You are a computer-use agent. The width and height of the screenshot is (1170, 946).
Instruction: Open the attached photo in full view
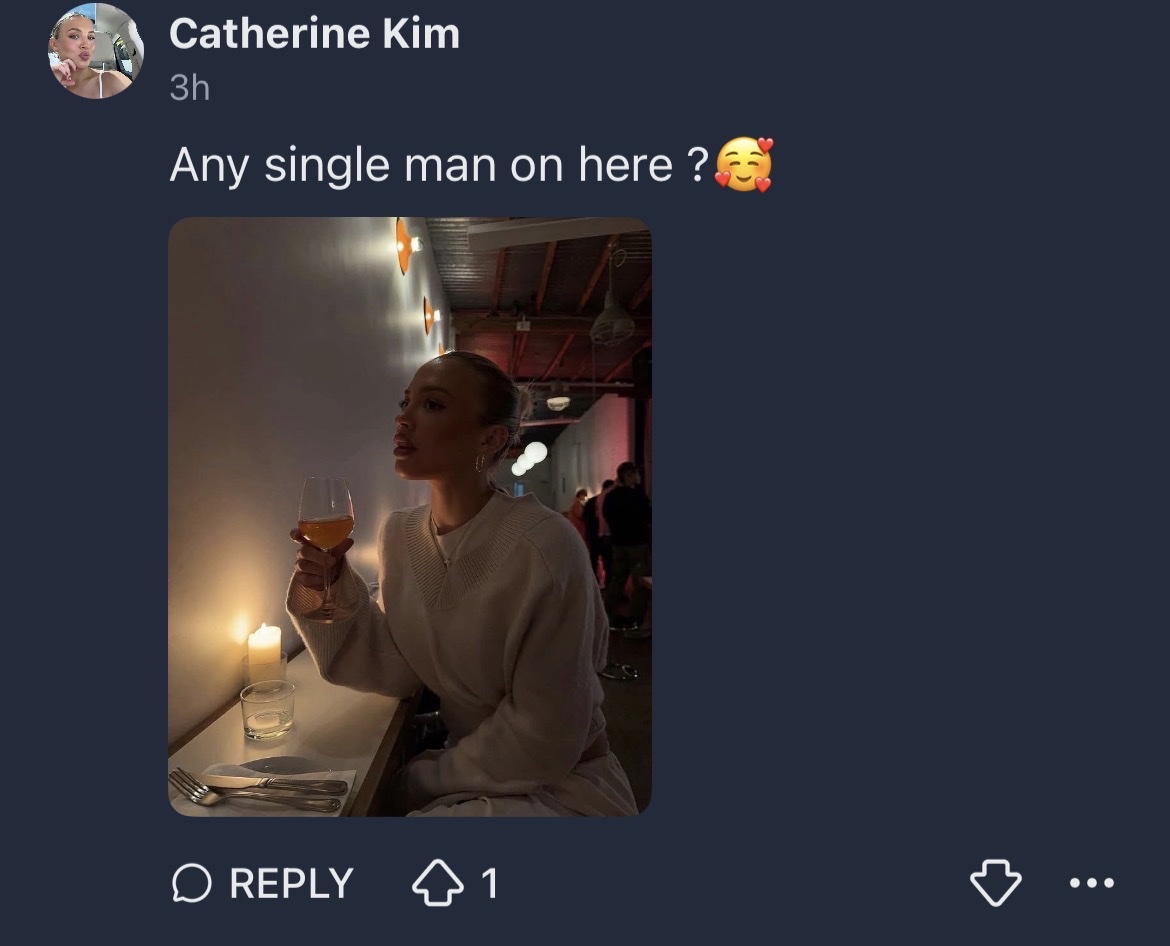[410, 516]
